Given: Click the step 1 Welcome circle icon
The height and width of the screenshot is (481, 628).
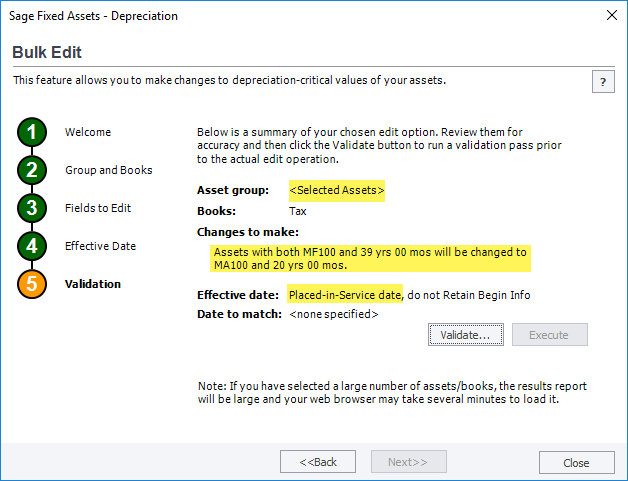Looking at the screenshot, I should [x=32, y=132].
